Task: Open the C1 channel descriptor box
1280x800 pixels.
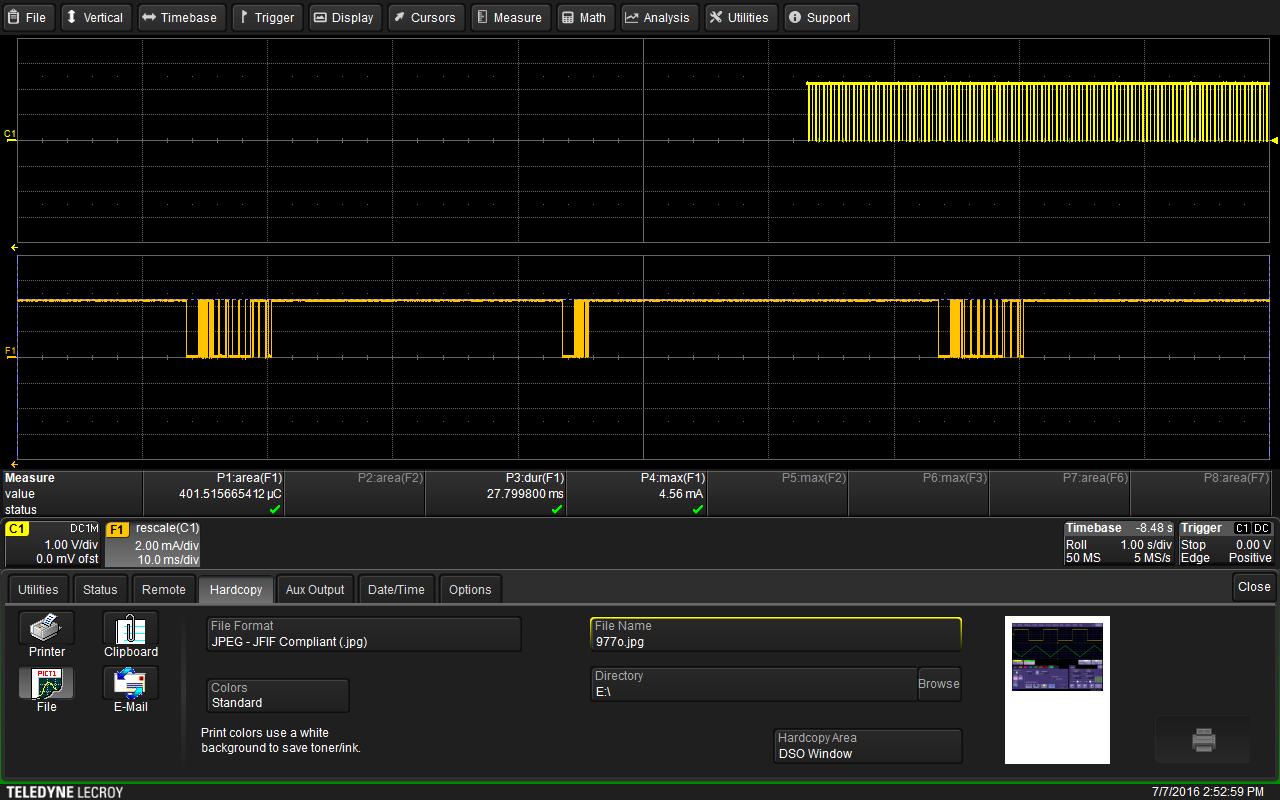Action: 54,543
